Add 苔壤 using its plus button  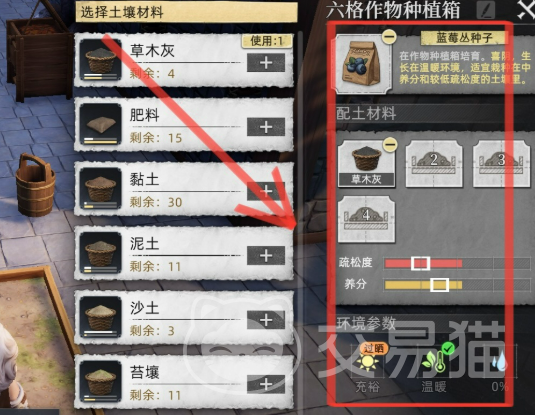[x=266, y=384]
